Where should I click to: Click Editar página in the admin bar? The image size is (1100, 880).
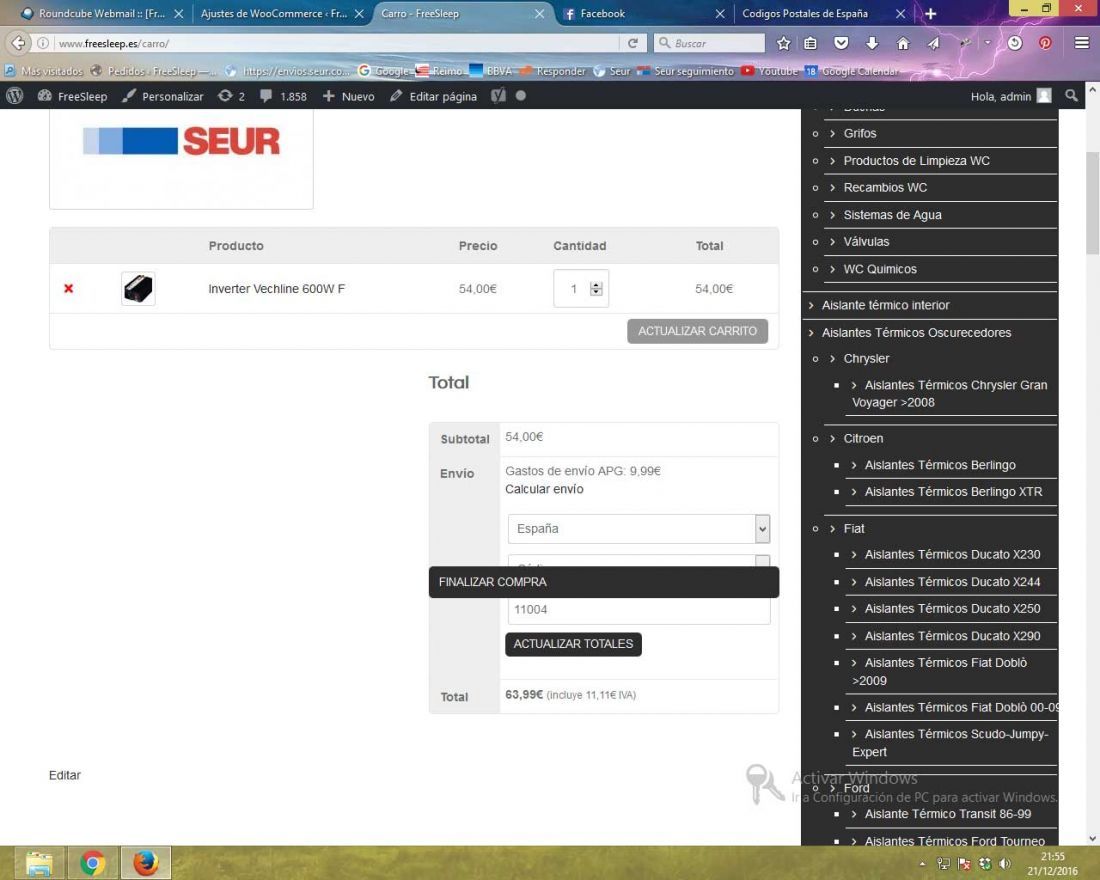[x=433, y=96]
